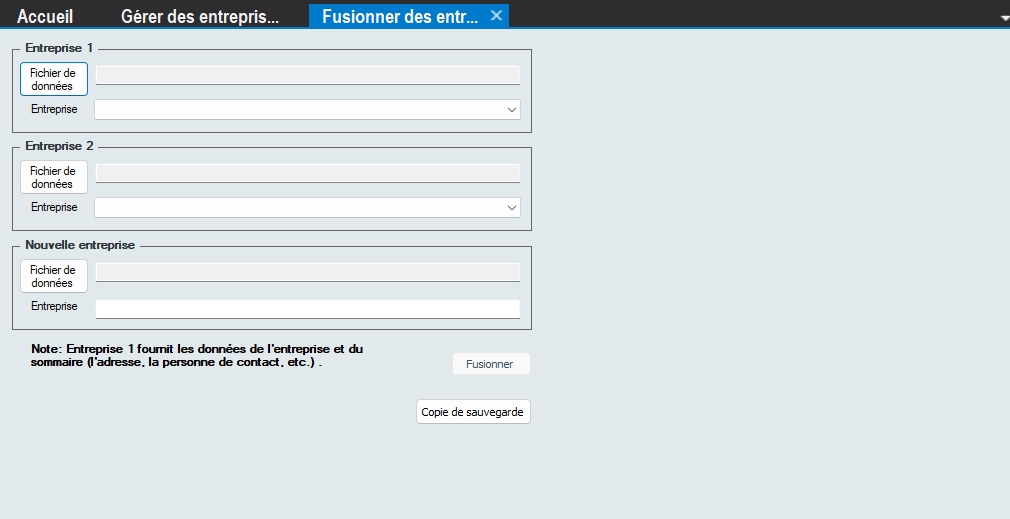The width and height of the screenshot is (1010, 519).
Task: Click inside the Entreprise 1 combo box field
Action: coord(298,109)
